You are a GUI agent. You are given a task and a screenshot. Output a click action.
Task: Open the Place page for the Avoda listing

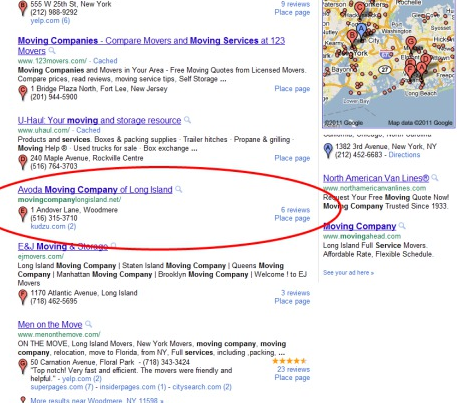292,218
